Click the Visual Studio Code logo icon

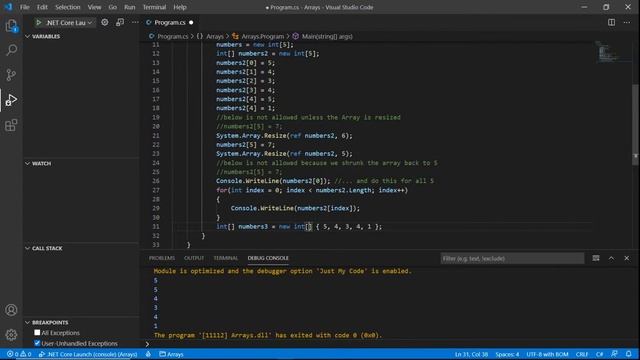[8, 7]
